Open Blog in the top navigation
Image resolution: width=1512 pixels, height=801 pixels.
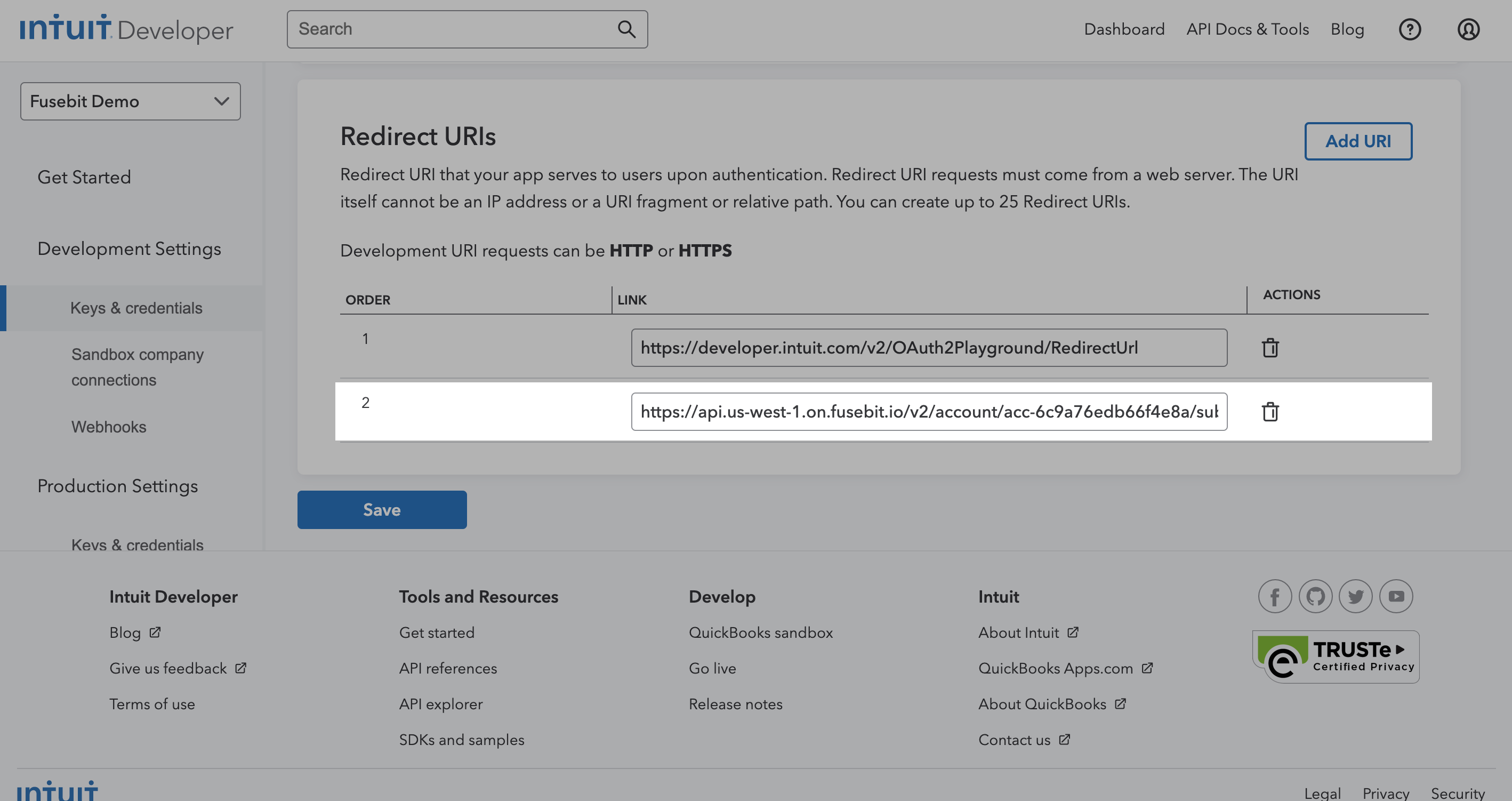click(1347, 29)
